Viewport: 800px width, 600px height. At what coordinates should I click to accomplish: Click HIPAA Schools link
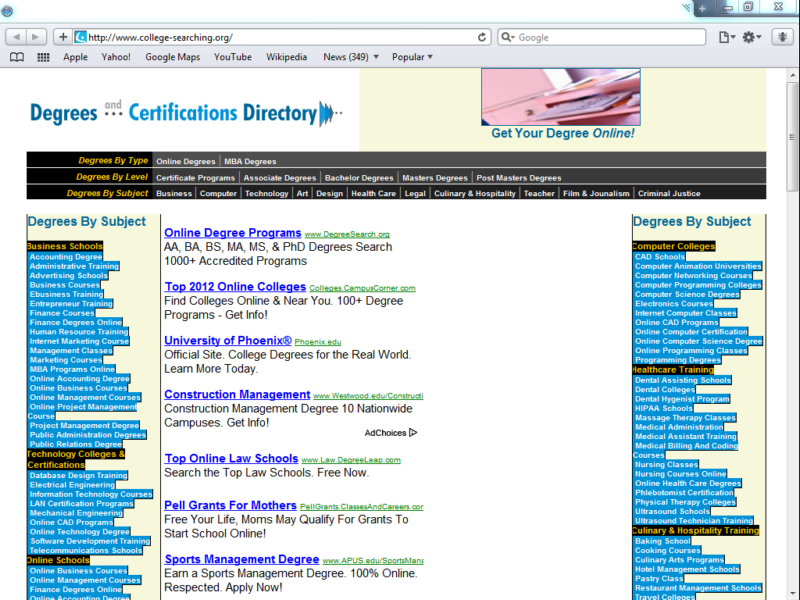pyautogui.click(x=664, y=408)
